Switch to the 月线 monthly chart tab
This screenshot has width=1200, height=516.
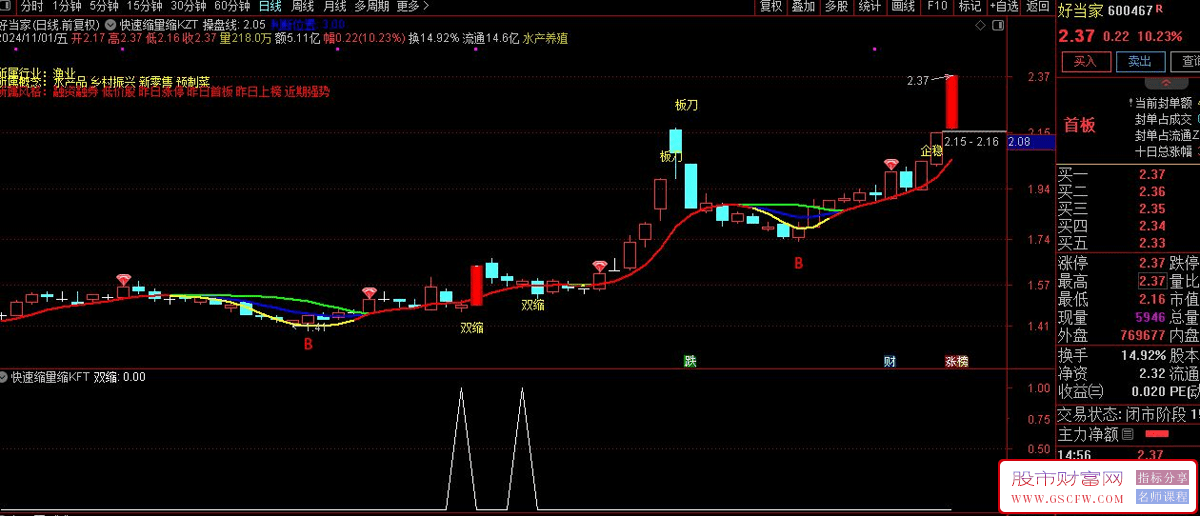coord(334,6)
